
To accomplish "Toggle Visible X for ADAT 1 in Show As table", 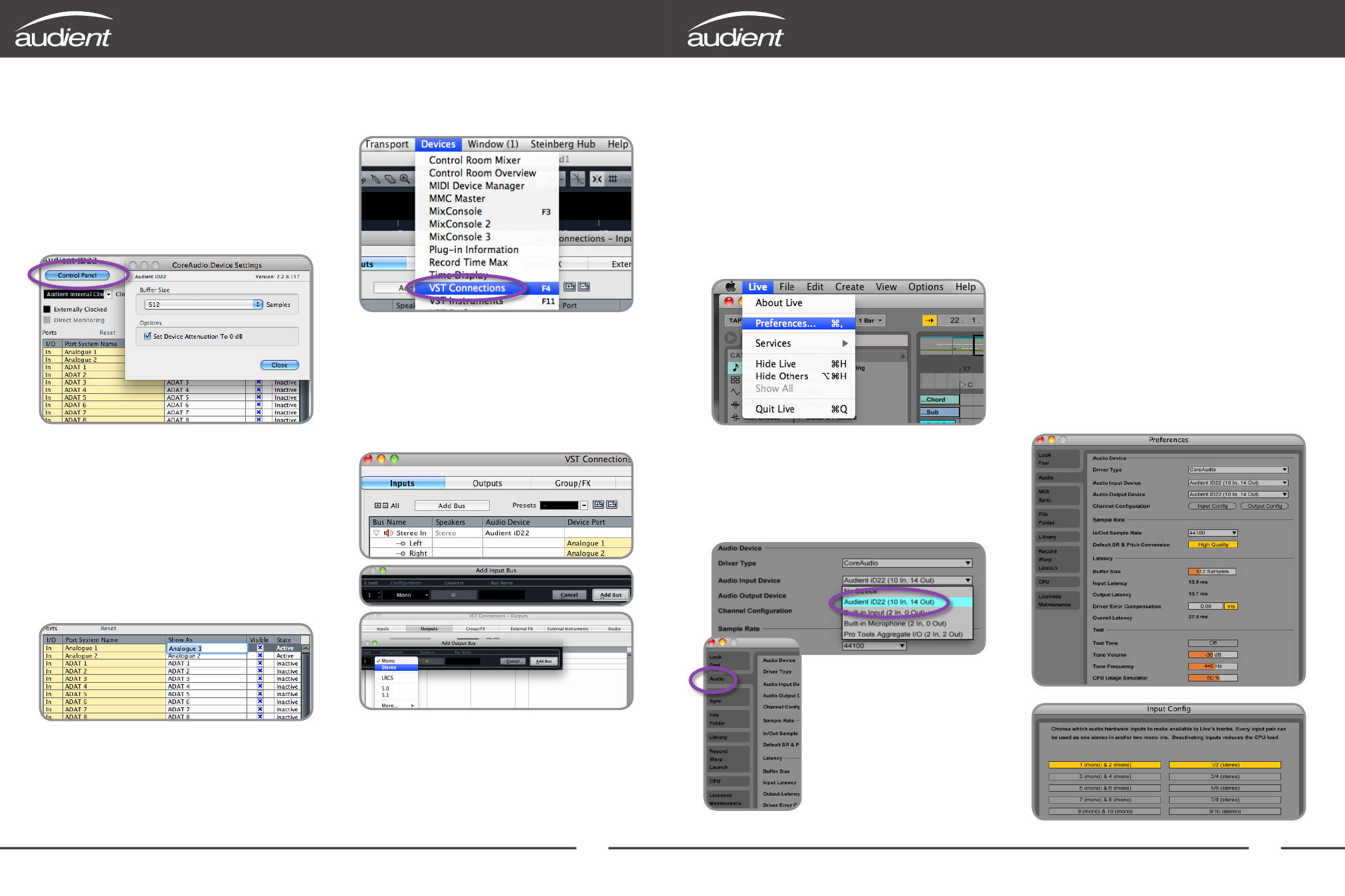I will point(260,664).
